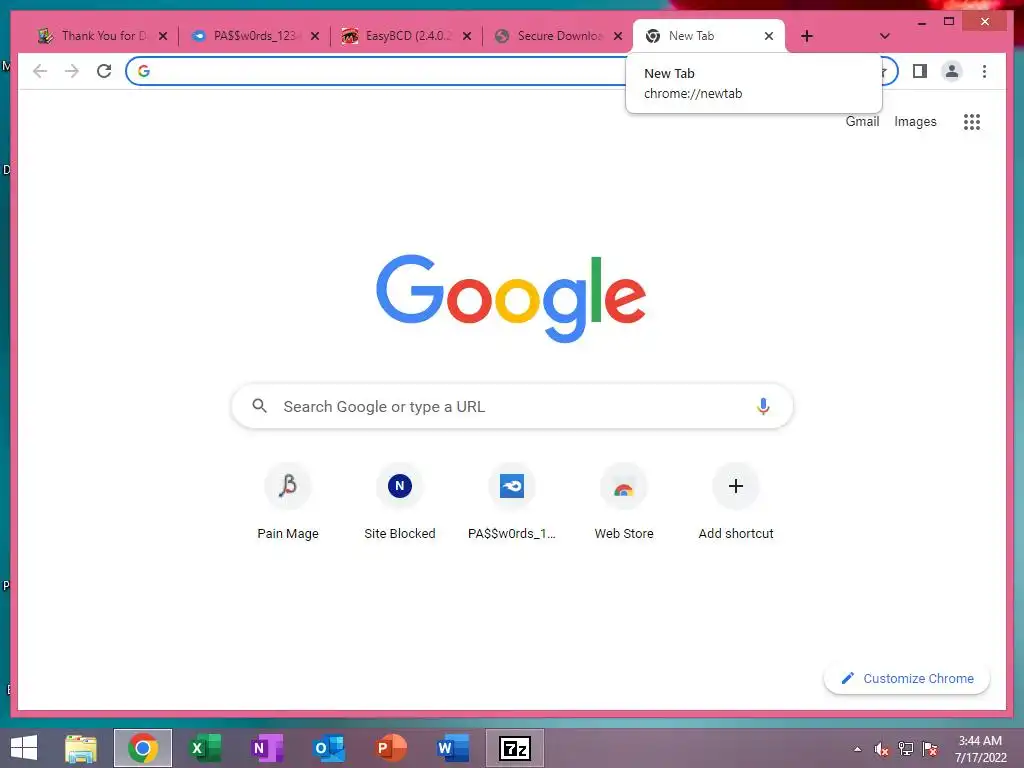Open the Gmail link
The image size is (1024, 768).
862,121
